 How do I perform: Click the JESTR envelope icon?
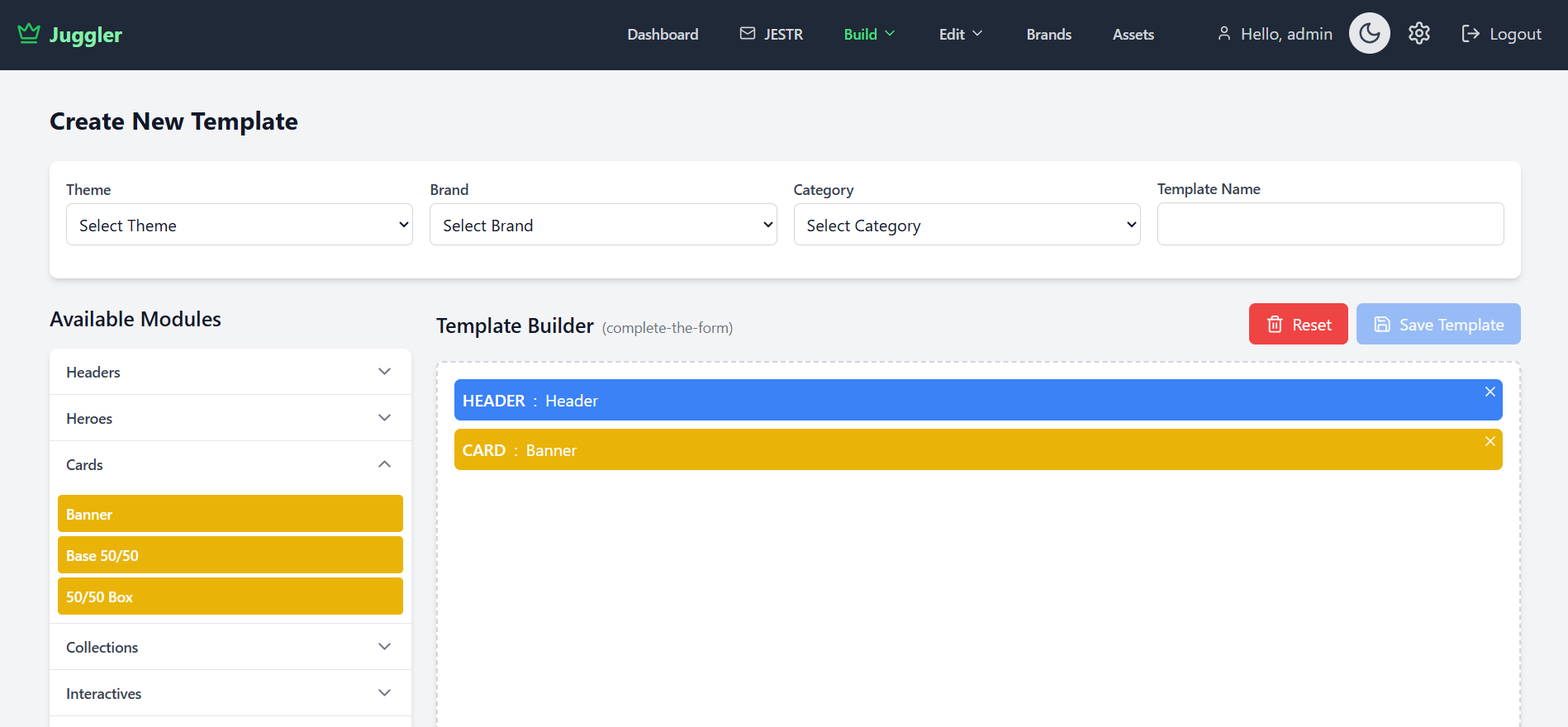pos(748,34)
